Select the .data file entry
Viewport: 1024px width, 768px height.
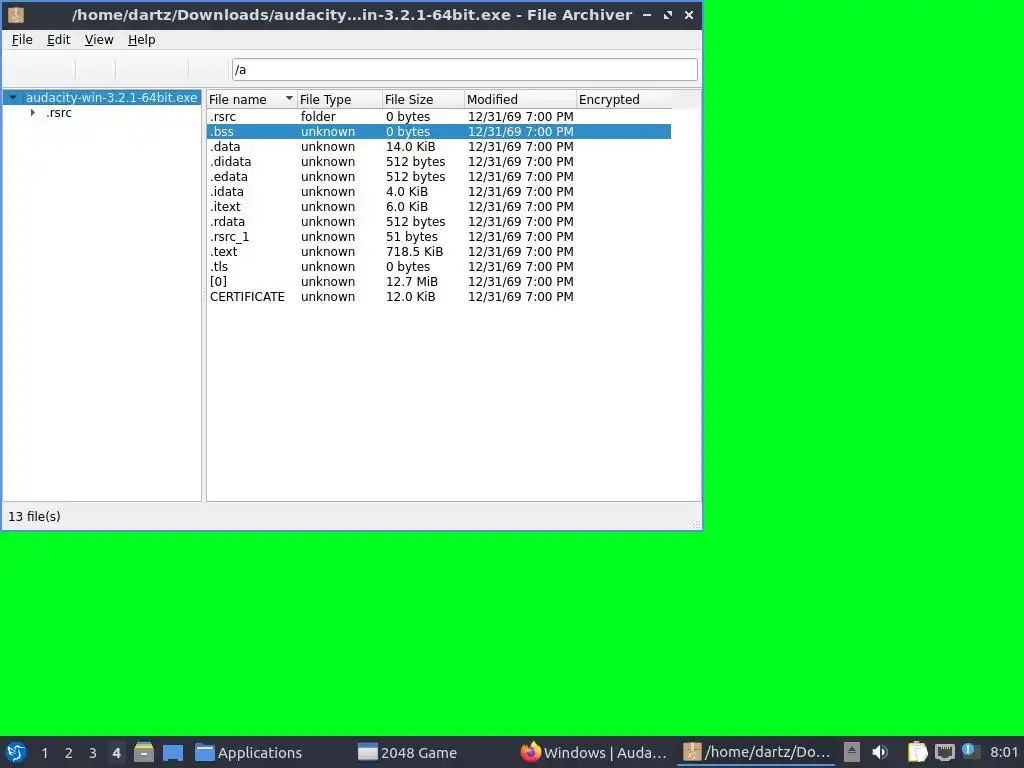[439, 146]
